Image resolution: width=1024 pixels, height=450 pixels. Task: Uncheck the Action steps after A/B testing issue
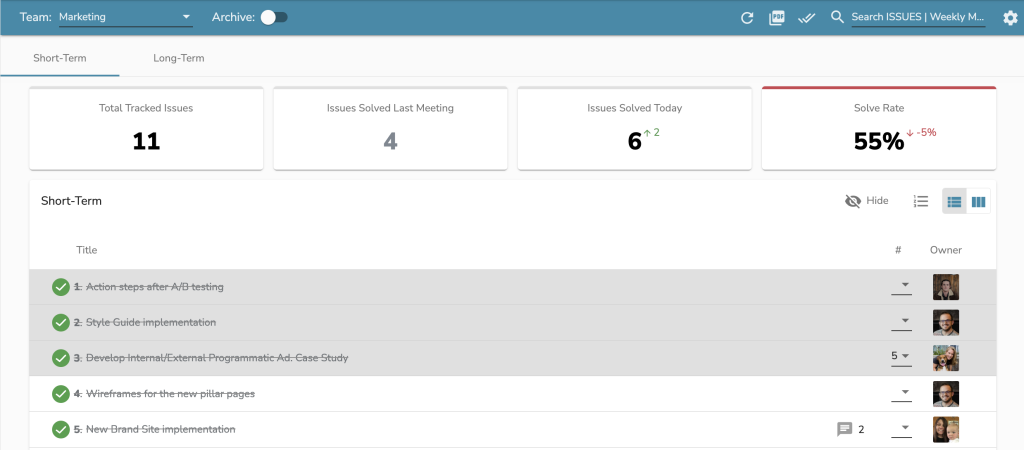coord(61,287)
